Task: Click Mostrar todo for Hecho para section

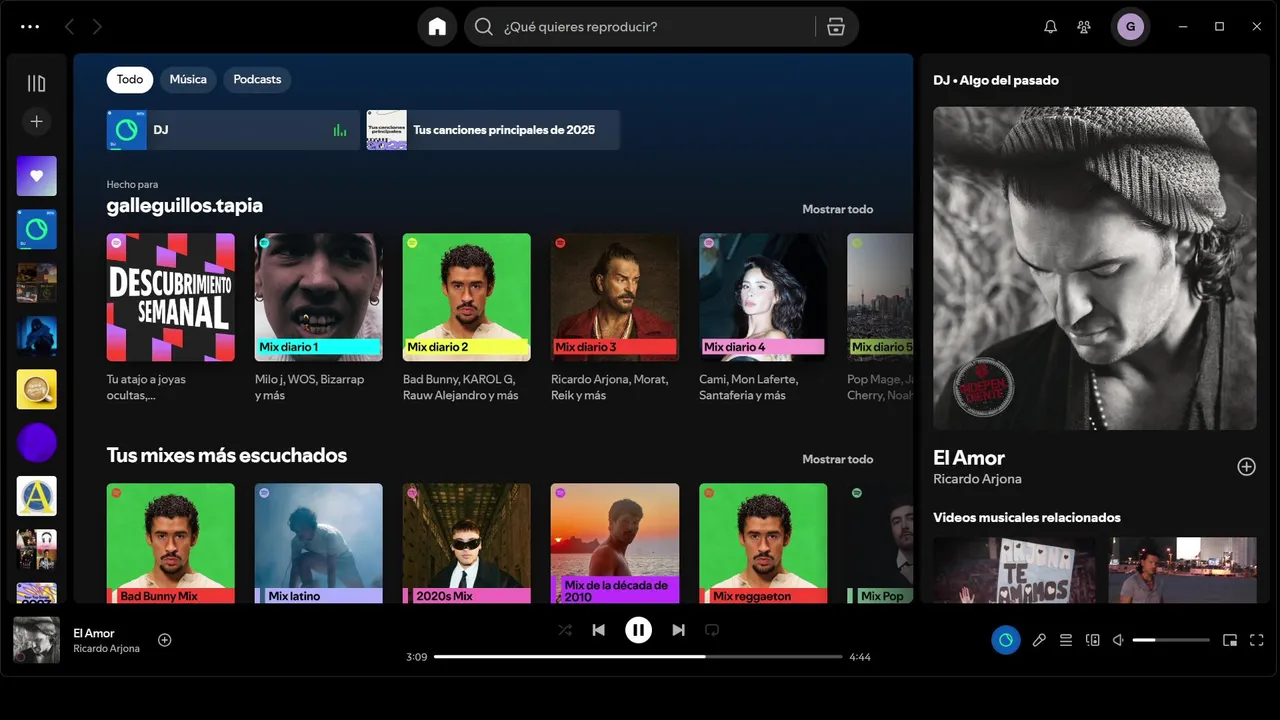Action: click(x=837, y=209)
